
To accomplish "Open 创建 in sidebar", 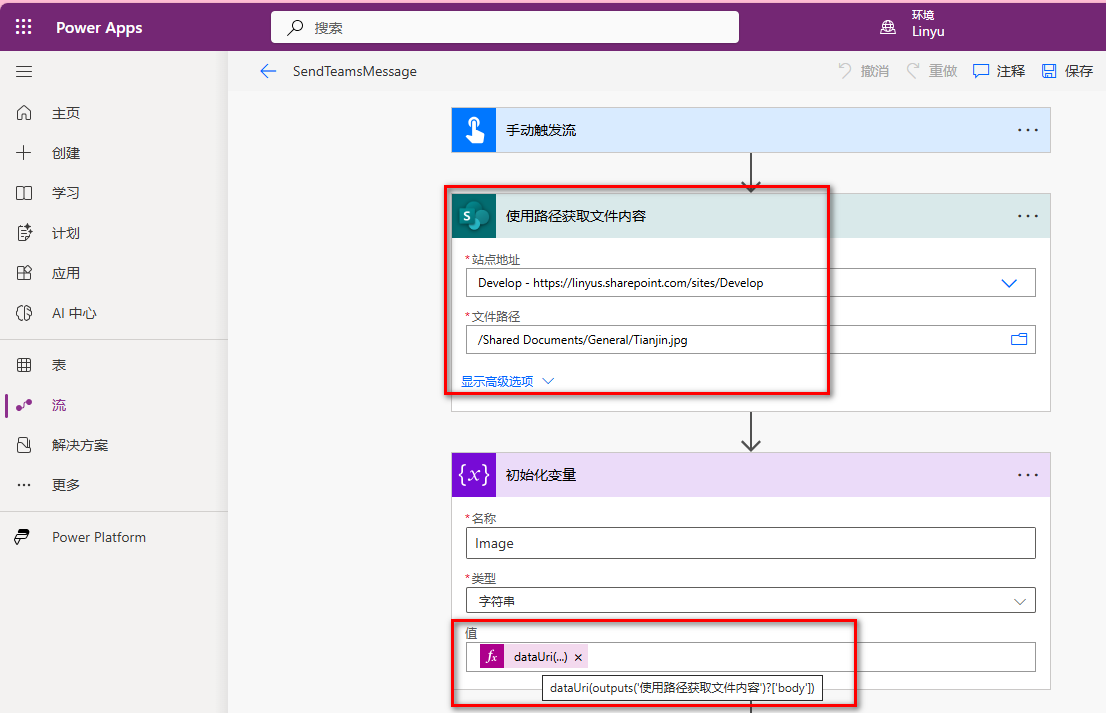I will 66,153.
